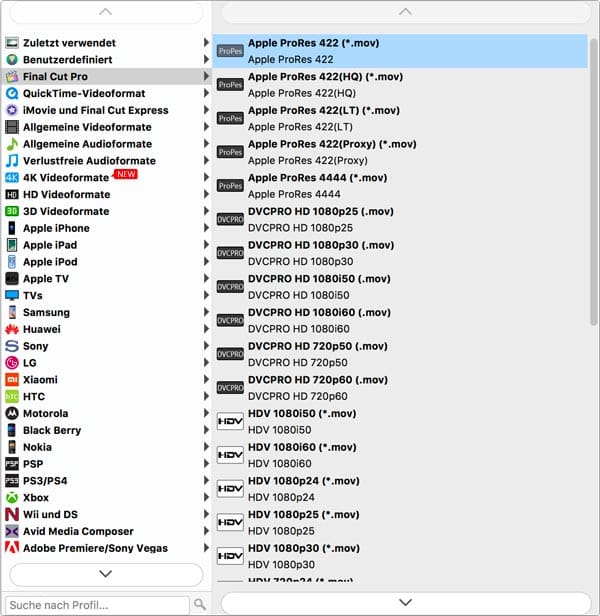This screenshot has height=616, width=600.
Task: Select Apple ProRes 4444 (*.mov) profile
Action: [x=400, y=186]
